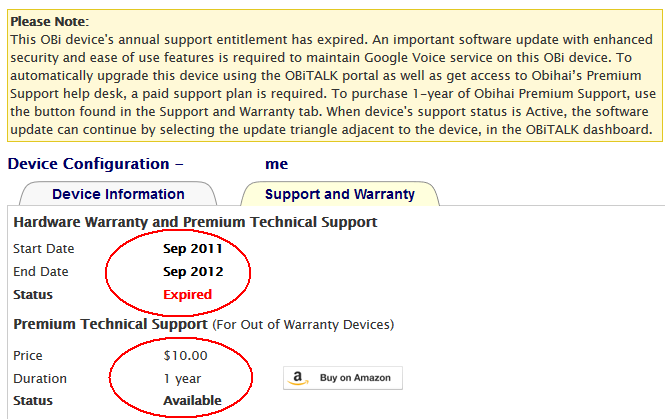This screenshot has width=665, height=419.
Task: Click the $10.00 price value
Action: point(185,355)
